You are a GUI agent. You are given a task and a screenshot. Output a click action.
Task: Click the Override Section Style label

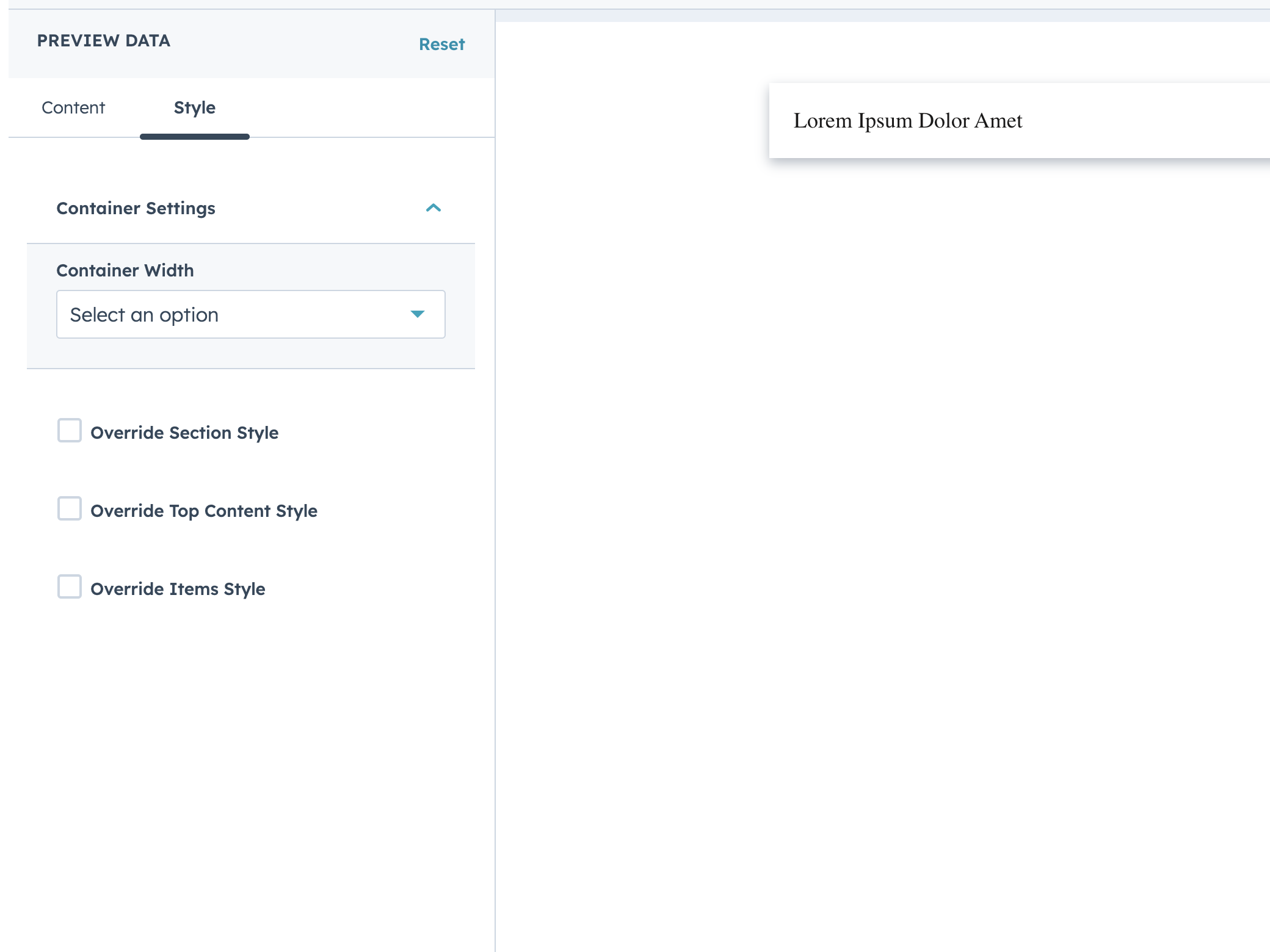click(184, 433)
